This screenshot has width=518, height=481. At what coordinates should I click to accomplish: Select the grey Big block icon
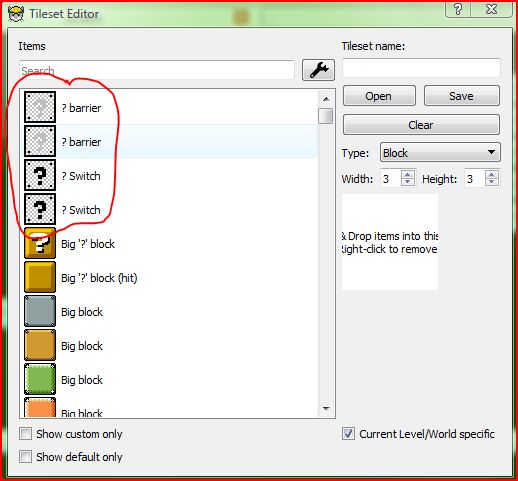pyautogui.click(x=40, y=311)
